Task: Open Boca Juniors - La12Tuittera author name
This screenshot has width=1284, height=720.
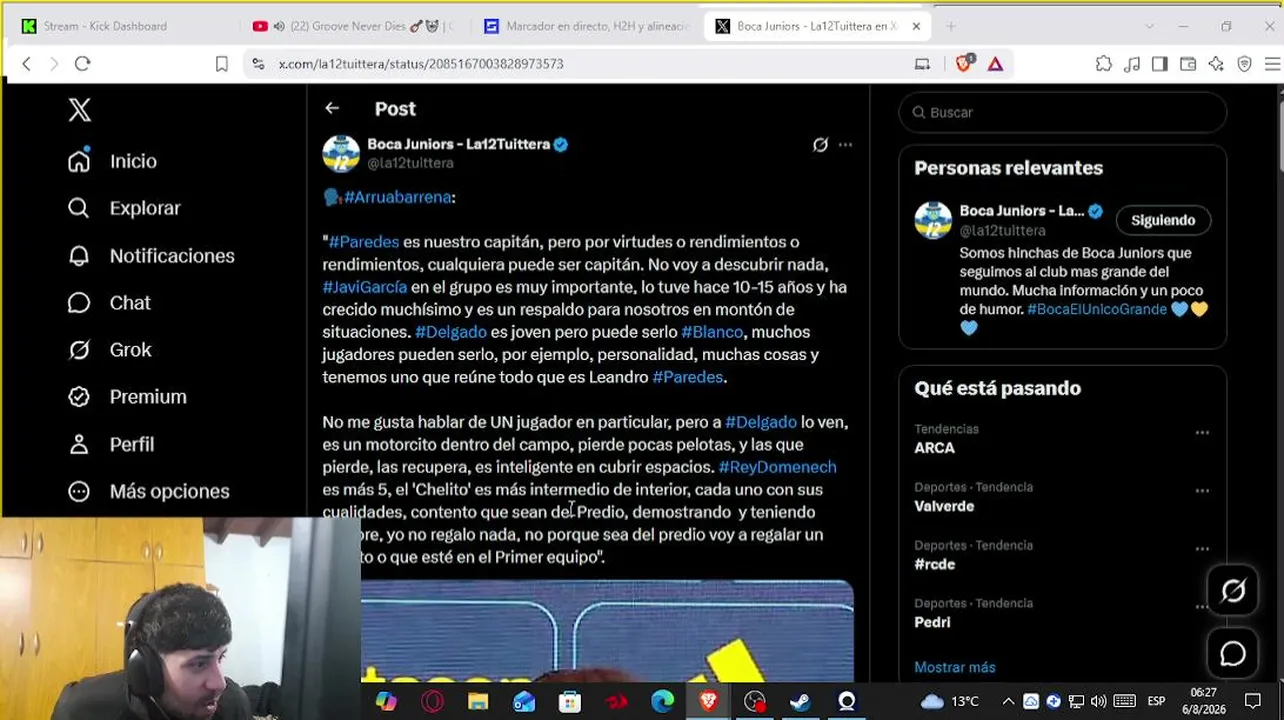Action: pos(459,144)
